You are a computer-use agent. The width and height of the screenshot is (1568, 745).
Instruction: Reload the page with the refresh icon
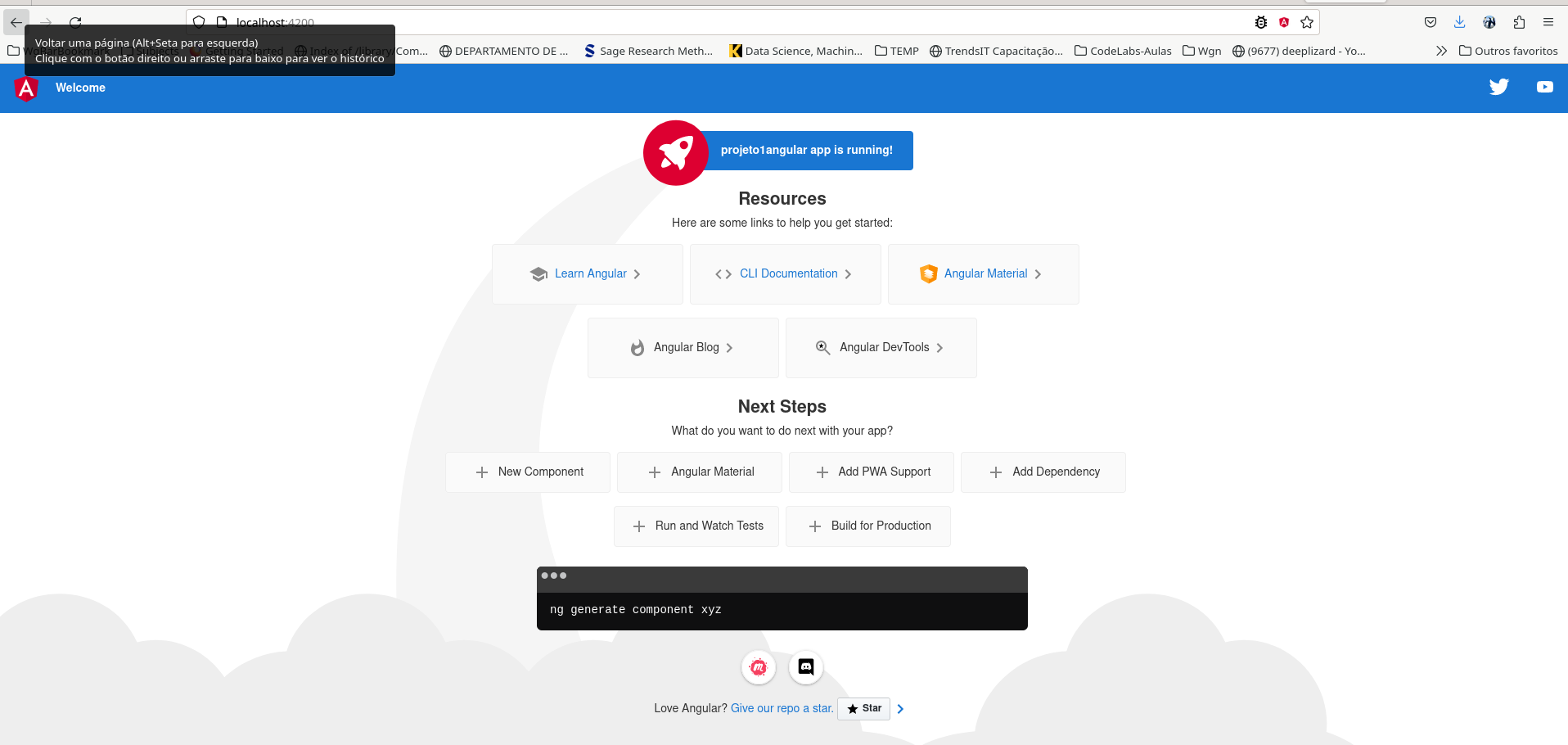[x=75, y=22]
